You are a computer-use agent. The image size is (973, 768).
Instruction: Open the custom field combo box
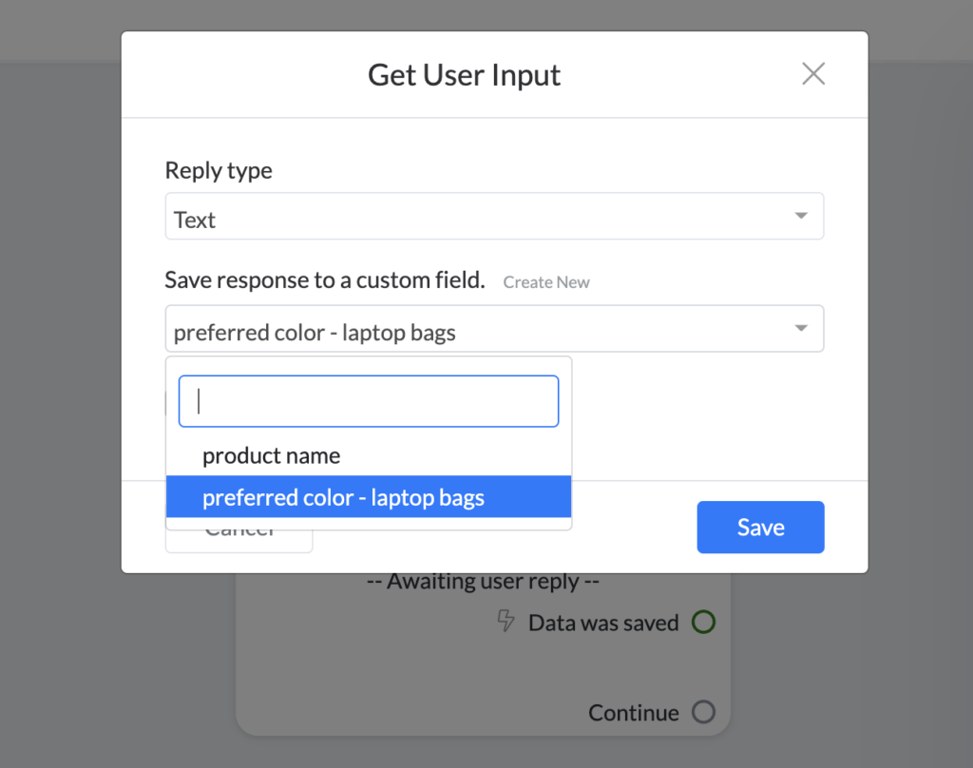click(x=494, y=329)
